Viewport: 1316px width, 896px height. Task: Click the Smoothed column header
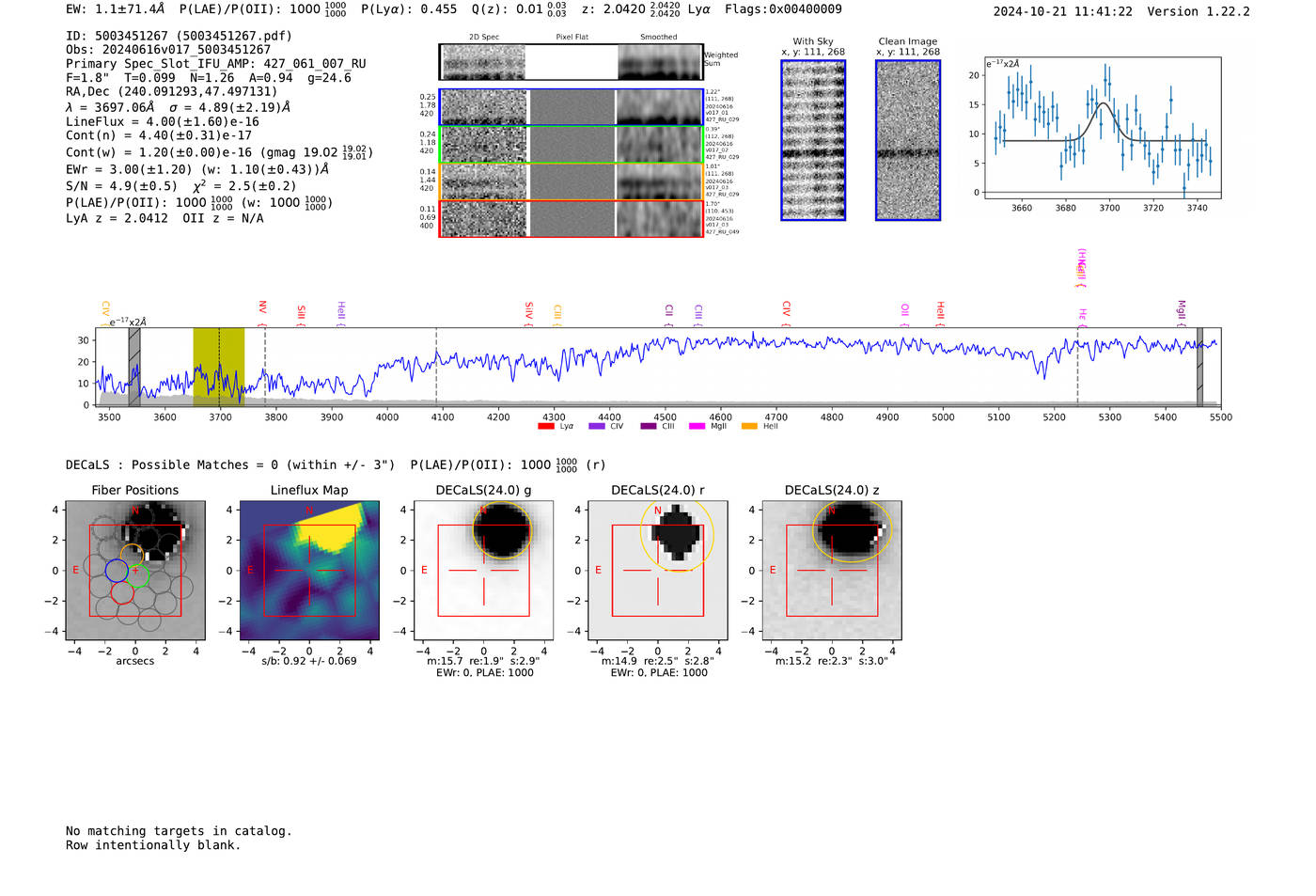[659, 38]
